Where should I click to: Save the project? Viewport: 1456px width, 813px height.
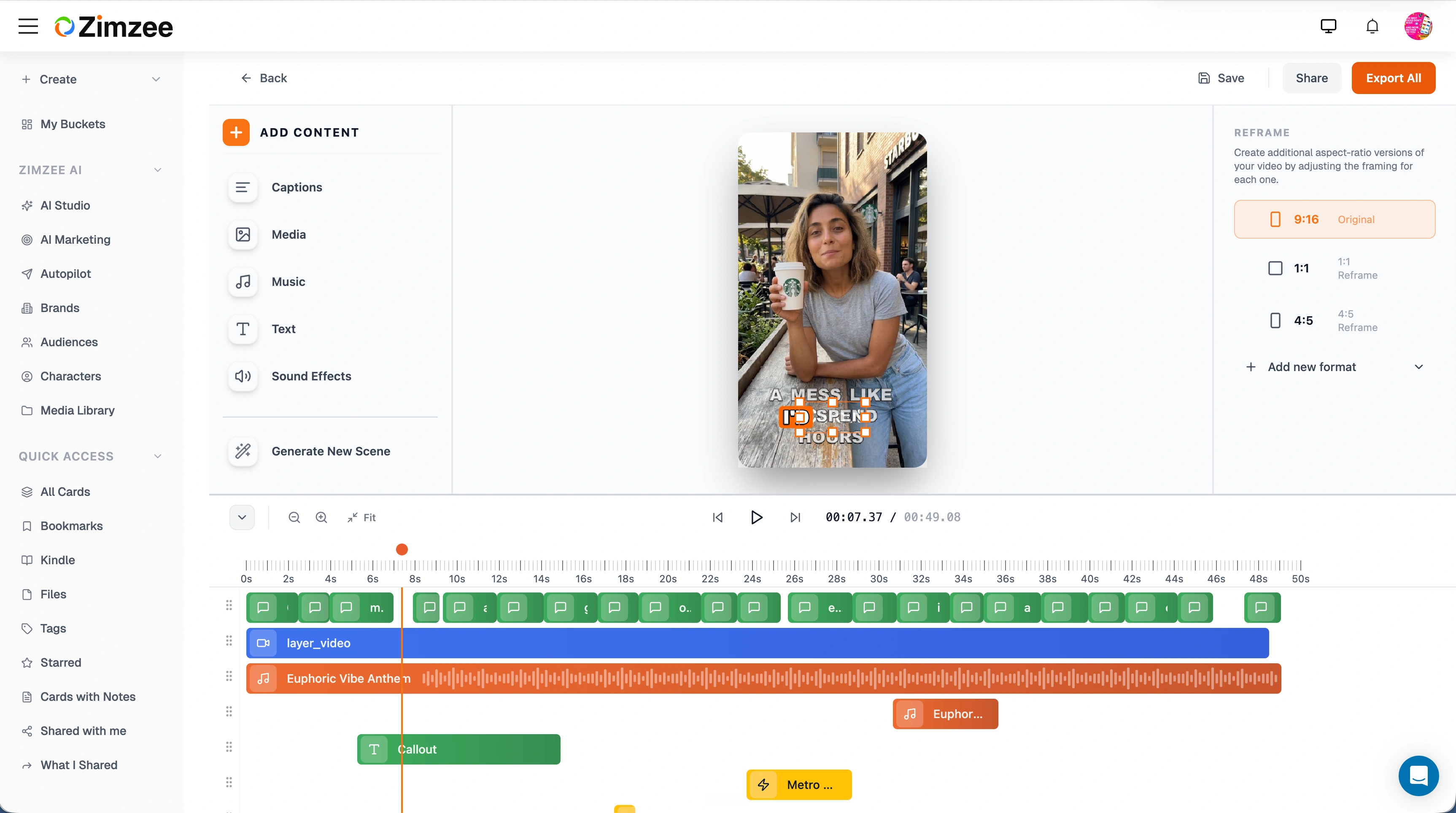(x=1221, y=78)
